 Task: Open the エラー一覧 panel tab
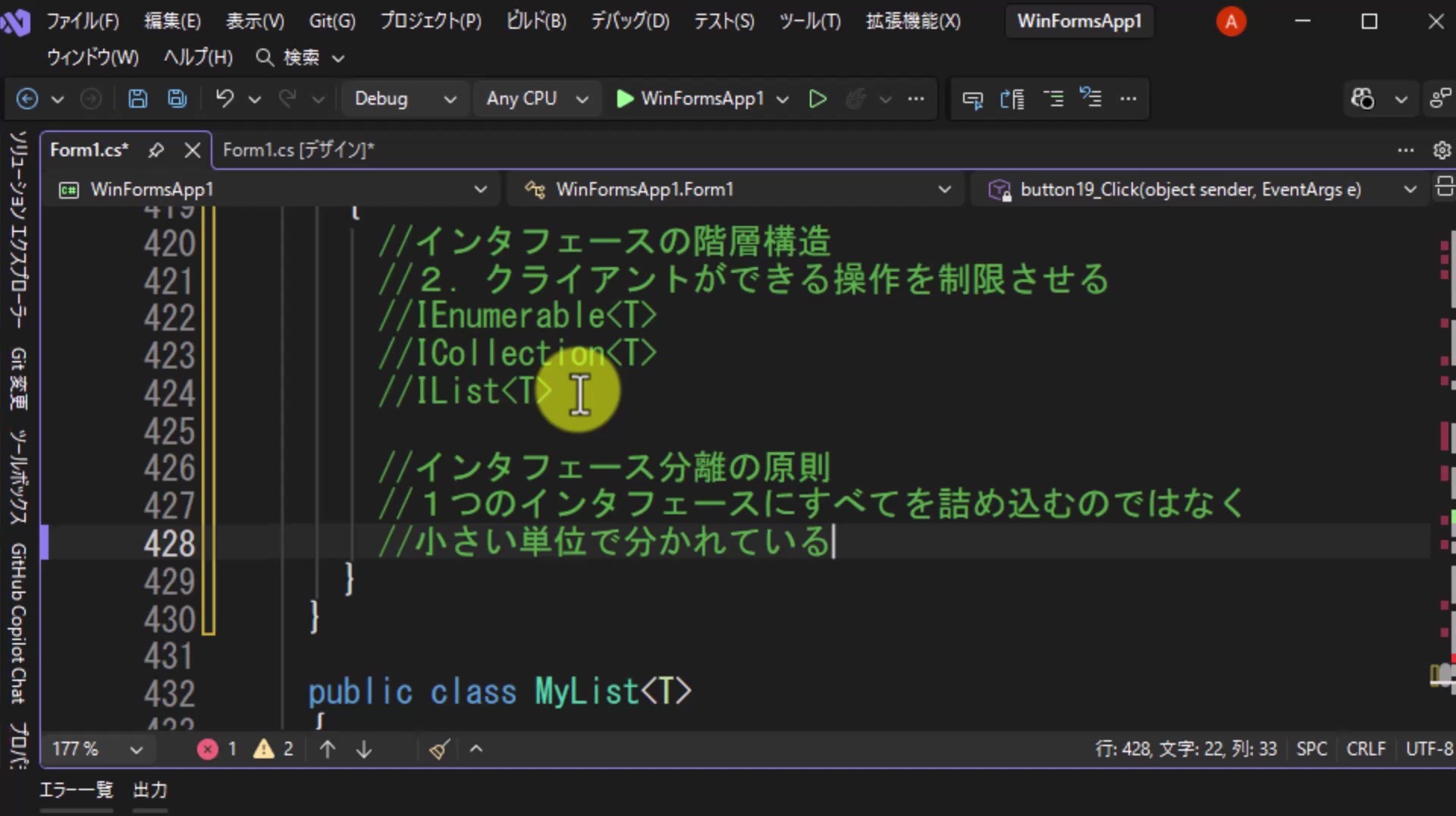click(x=76, y=790)
